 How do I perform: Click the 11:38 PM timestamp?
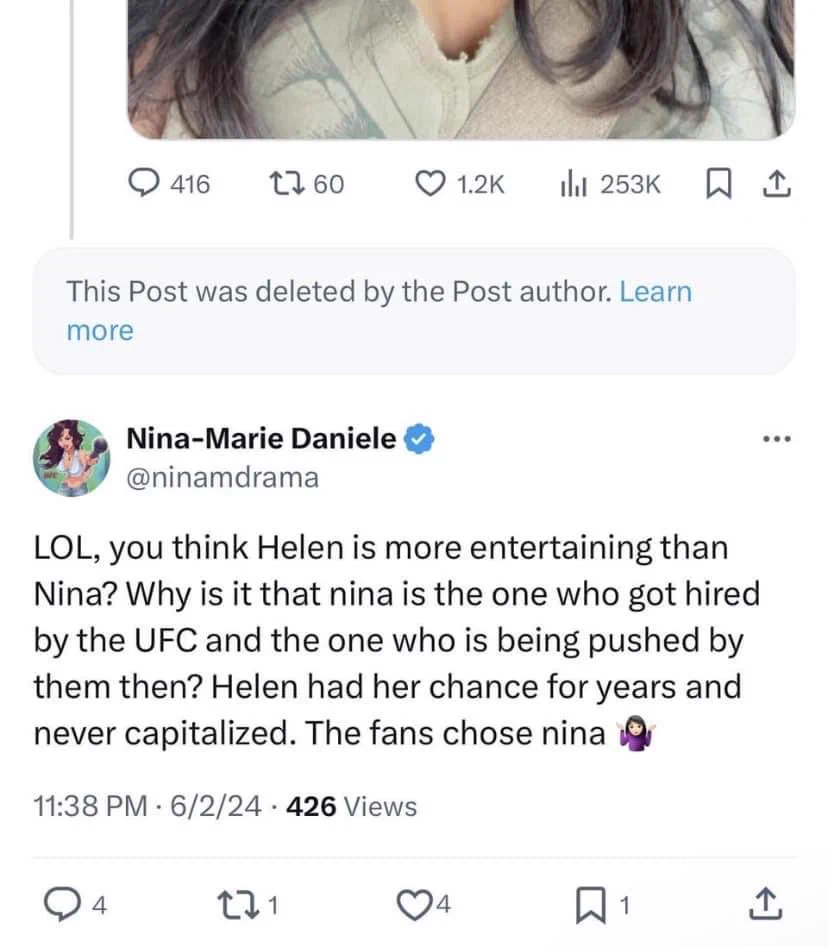90,806
